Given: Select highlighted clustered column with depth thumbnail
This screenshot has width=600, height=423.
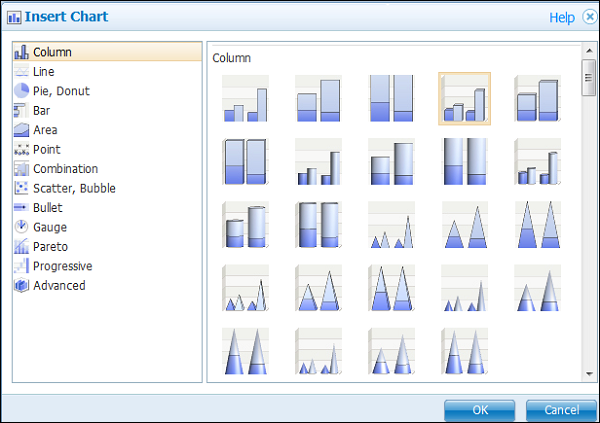Looking at the screenshot, I should pos(465,98).
